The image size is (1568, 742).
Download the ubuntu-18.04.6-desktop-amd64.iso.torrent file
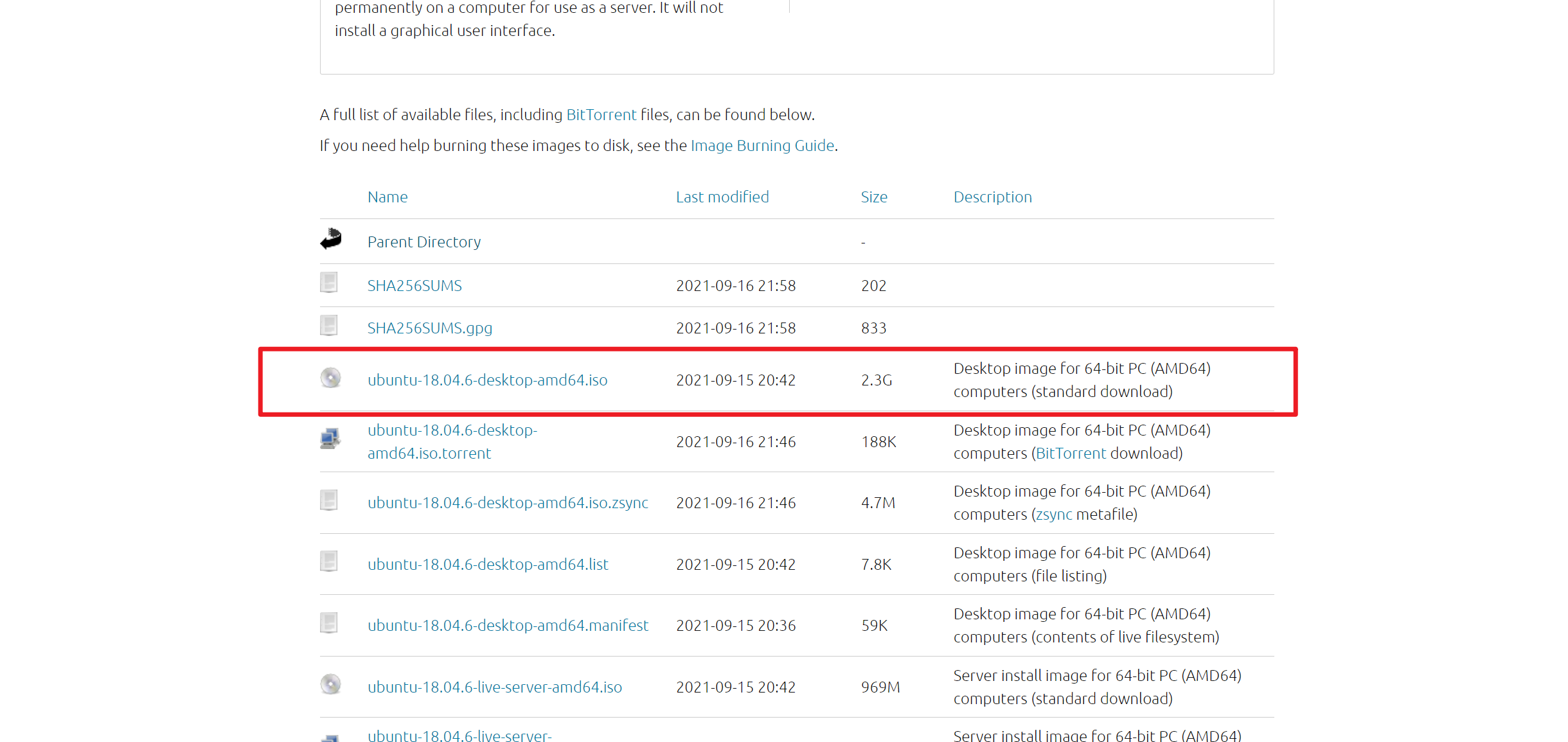[x=452, y=441]
